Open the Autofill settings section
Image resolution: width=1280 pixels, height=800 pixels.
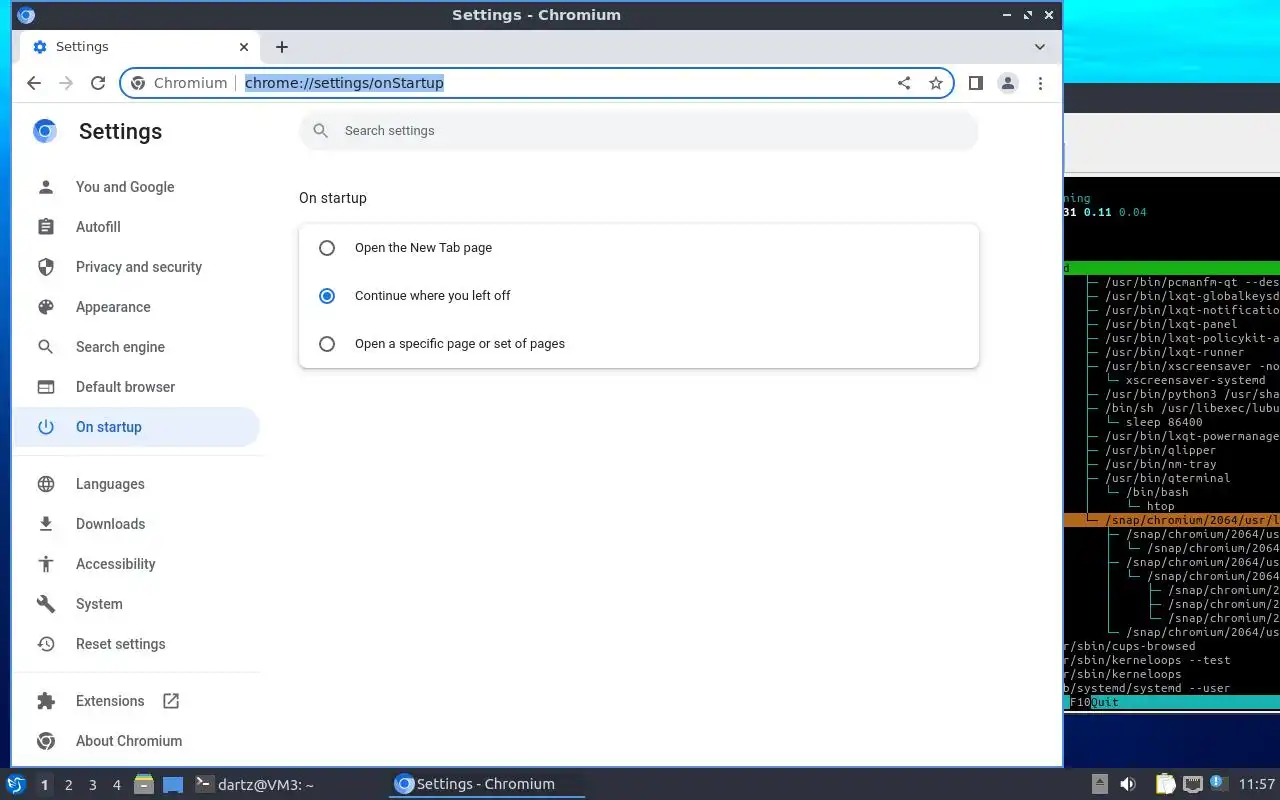click(136, 227)
